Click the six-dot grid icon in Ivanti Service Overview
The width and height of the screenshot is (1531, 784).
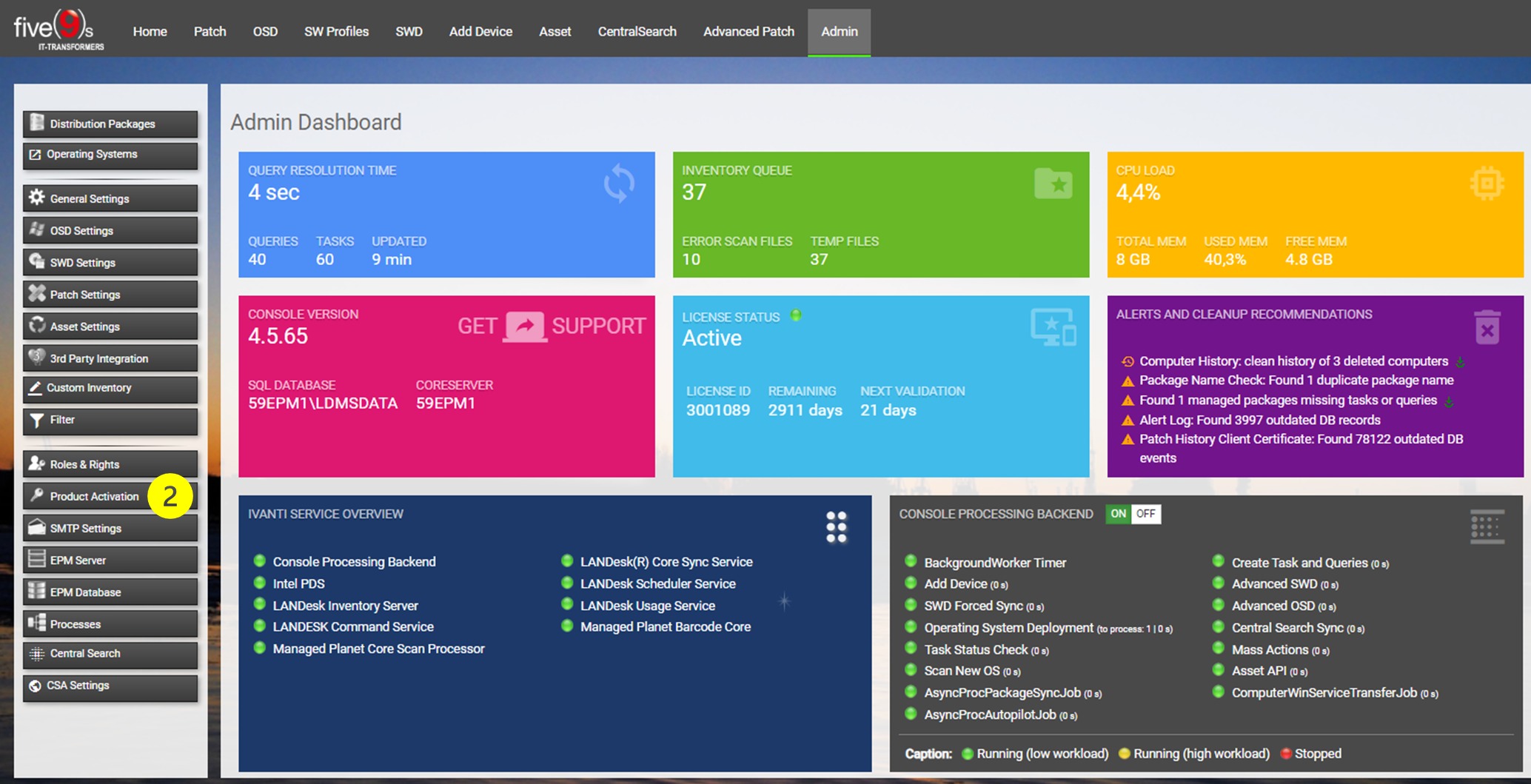point(837,526)
